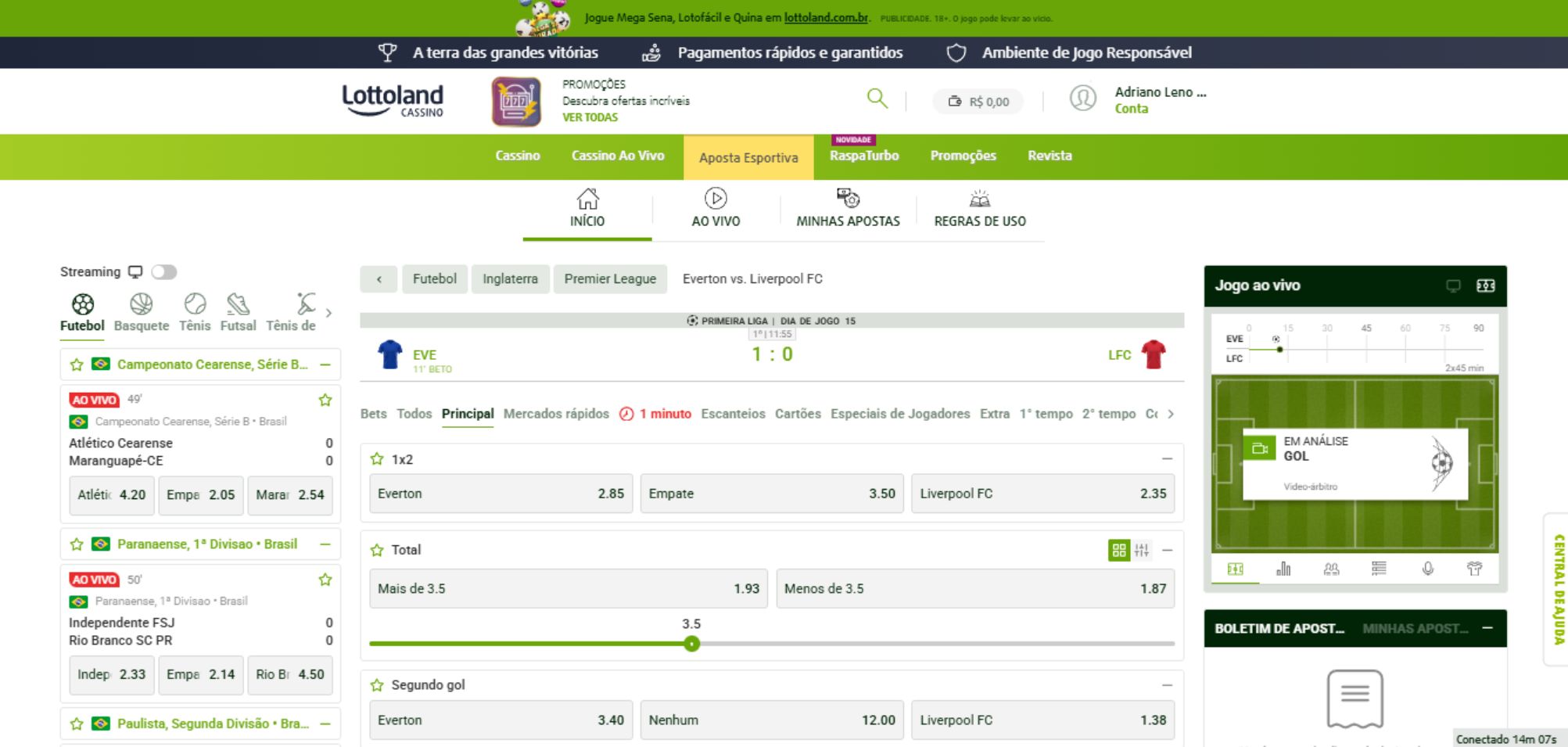This screenshot has width=1568, height=747.
Task: Bet on Mais de 3.5 at 1.93
Action: (x=569, y=589)
